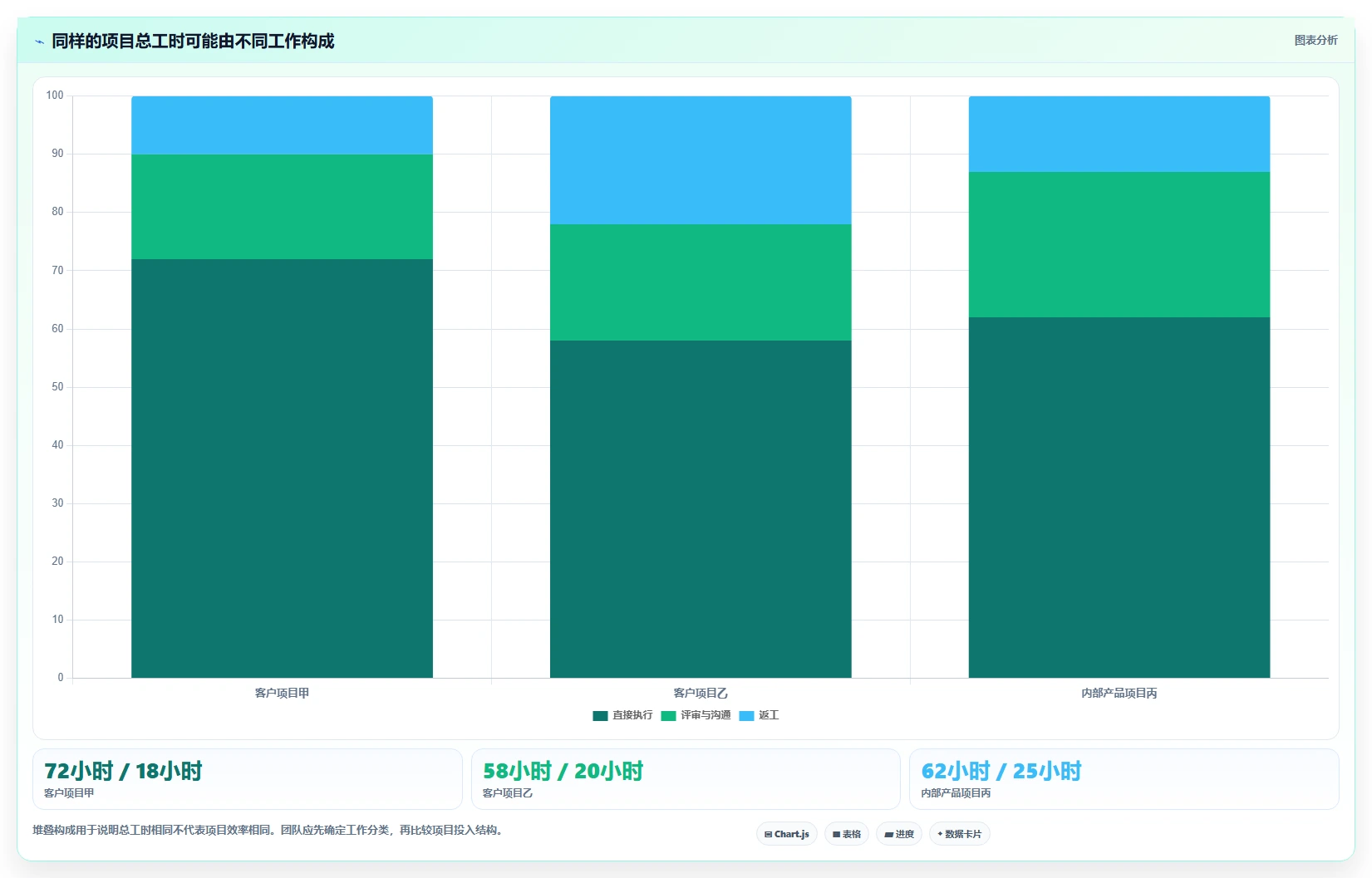Click the small icon beside the chart title
This screenshot has height=878, width=1372.
39,42
